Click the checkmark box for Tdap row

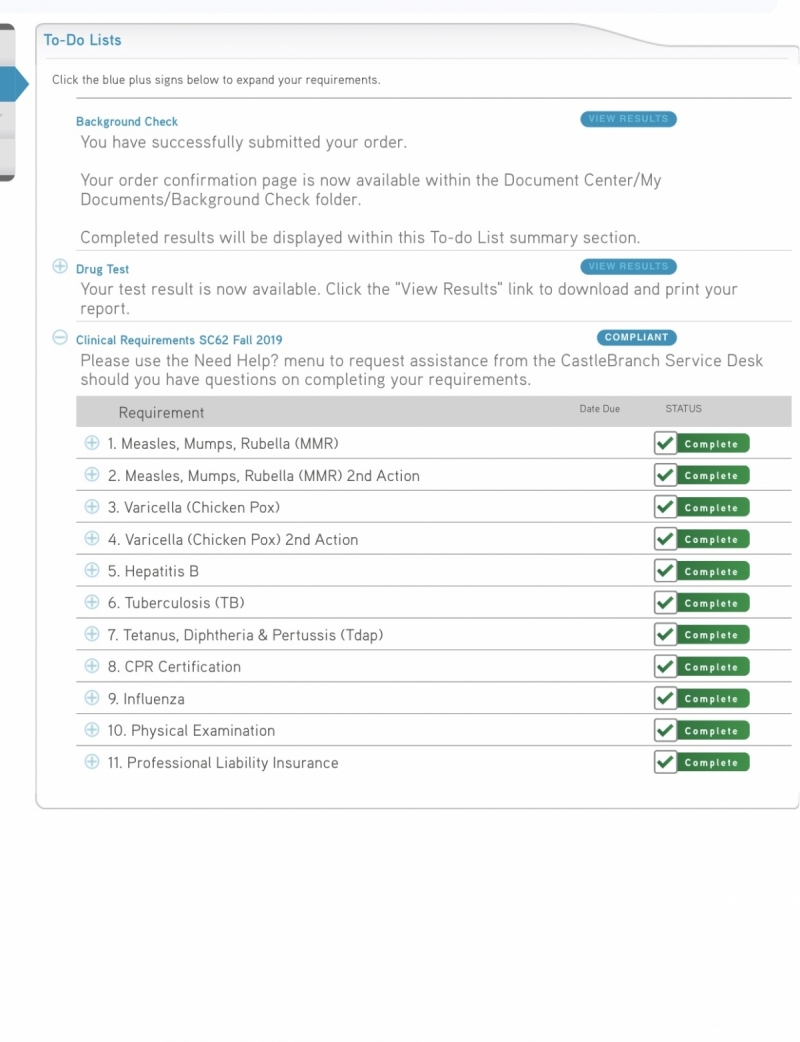[x=665, y=634]
